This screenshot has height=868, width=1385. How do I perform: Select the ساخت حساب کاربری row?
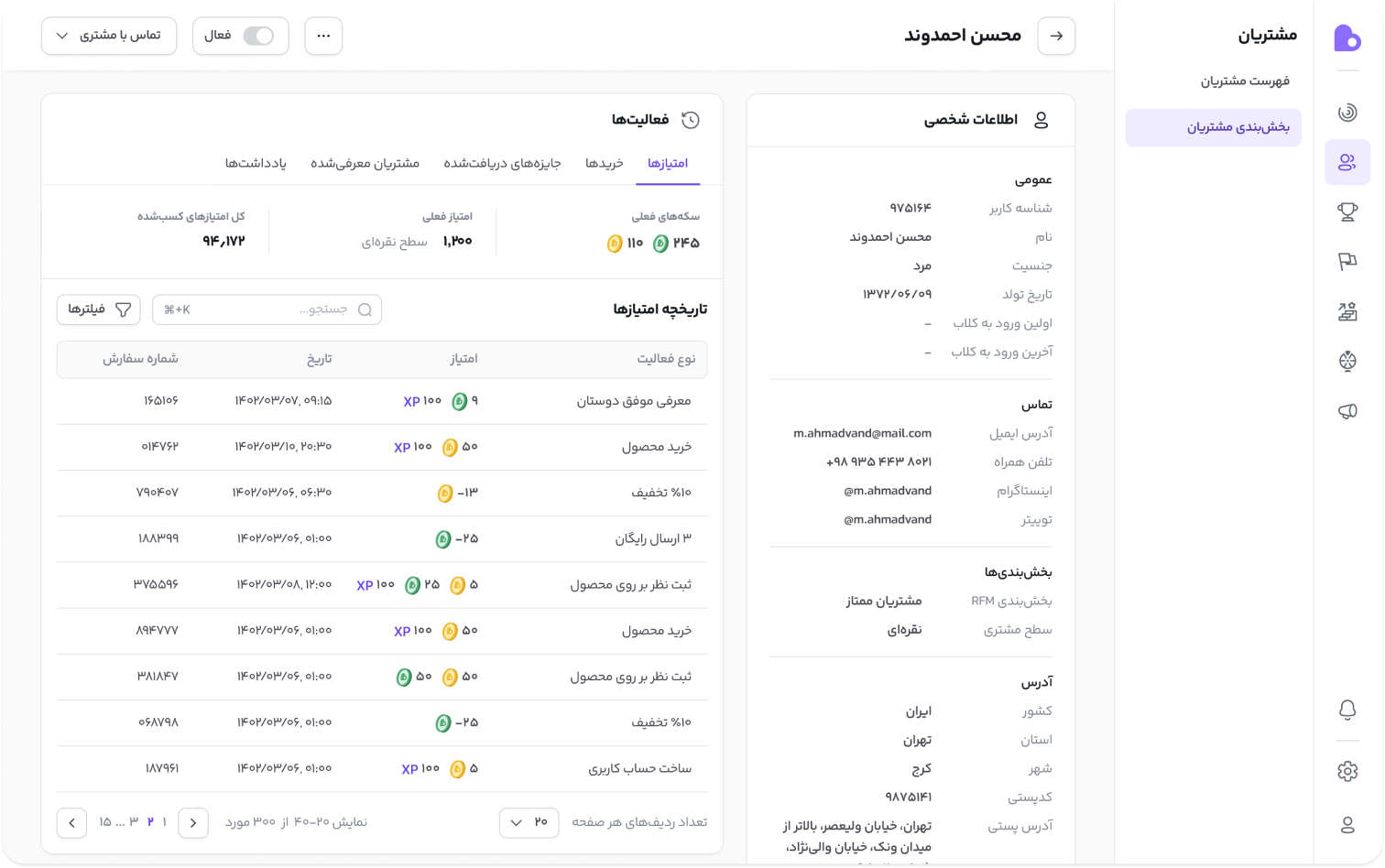[x=382, y=769]
